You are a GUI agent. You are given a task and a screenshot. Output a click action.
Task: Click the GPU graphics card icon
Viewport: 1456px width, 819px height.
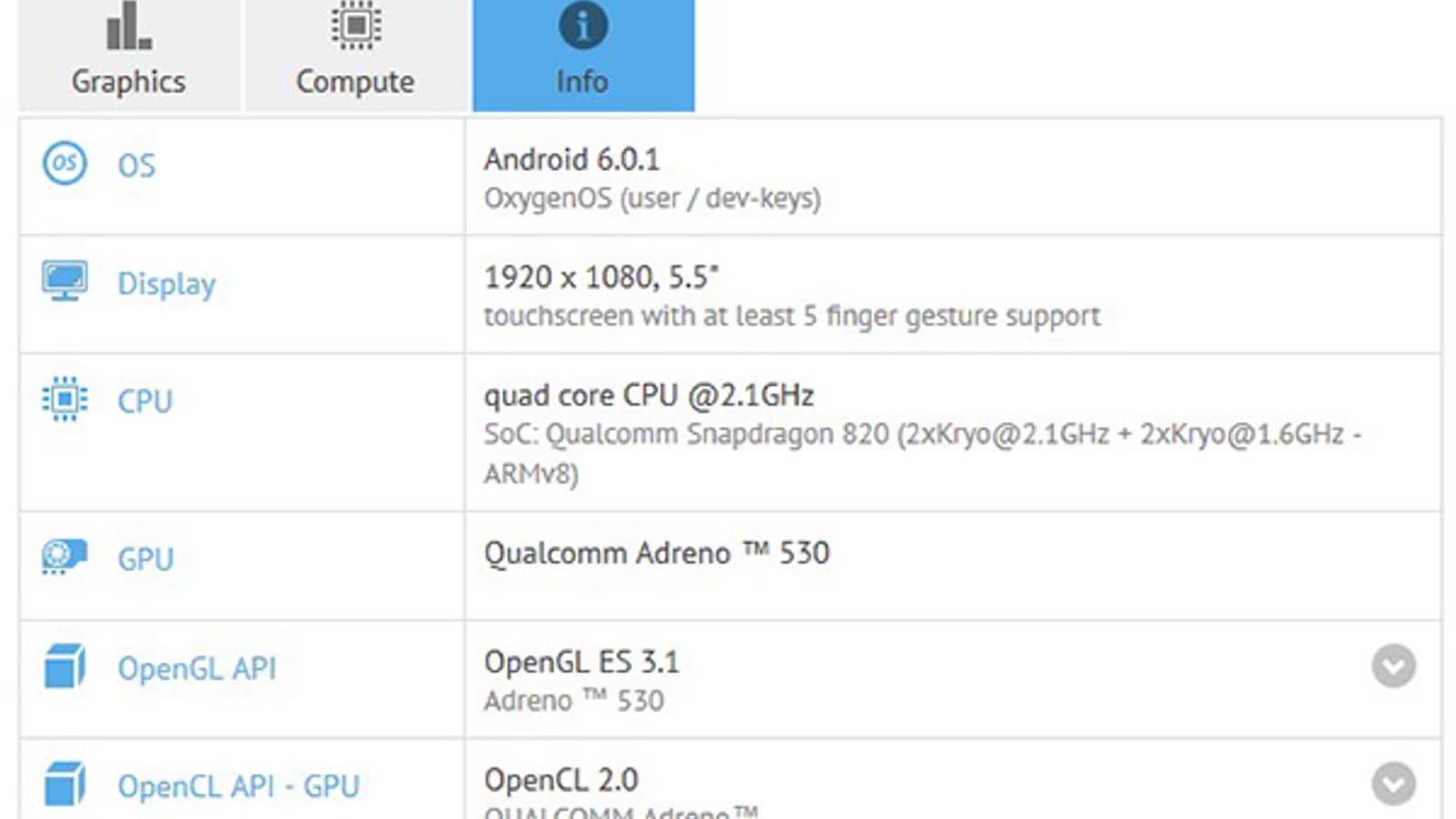coord(65,556)
